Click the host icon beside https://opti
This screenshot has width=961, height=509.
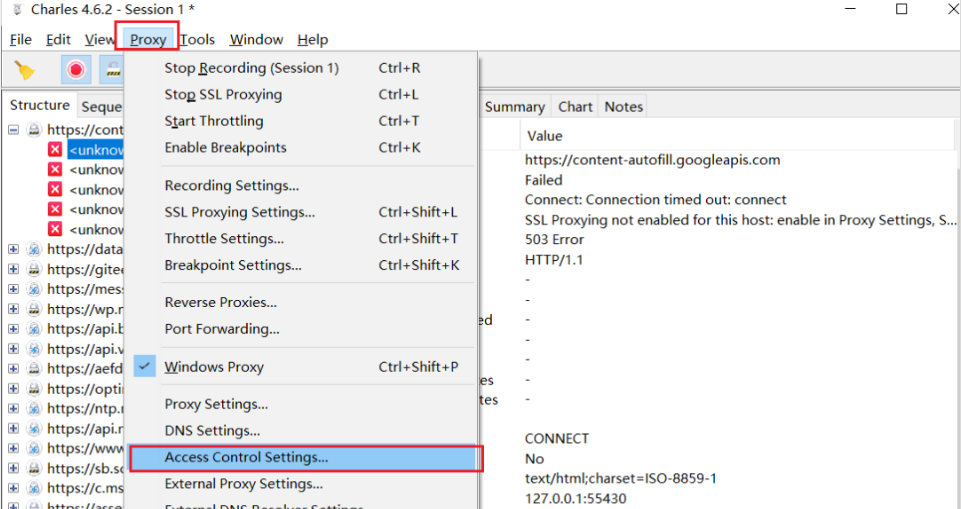point(34,388)
